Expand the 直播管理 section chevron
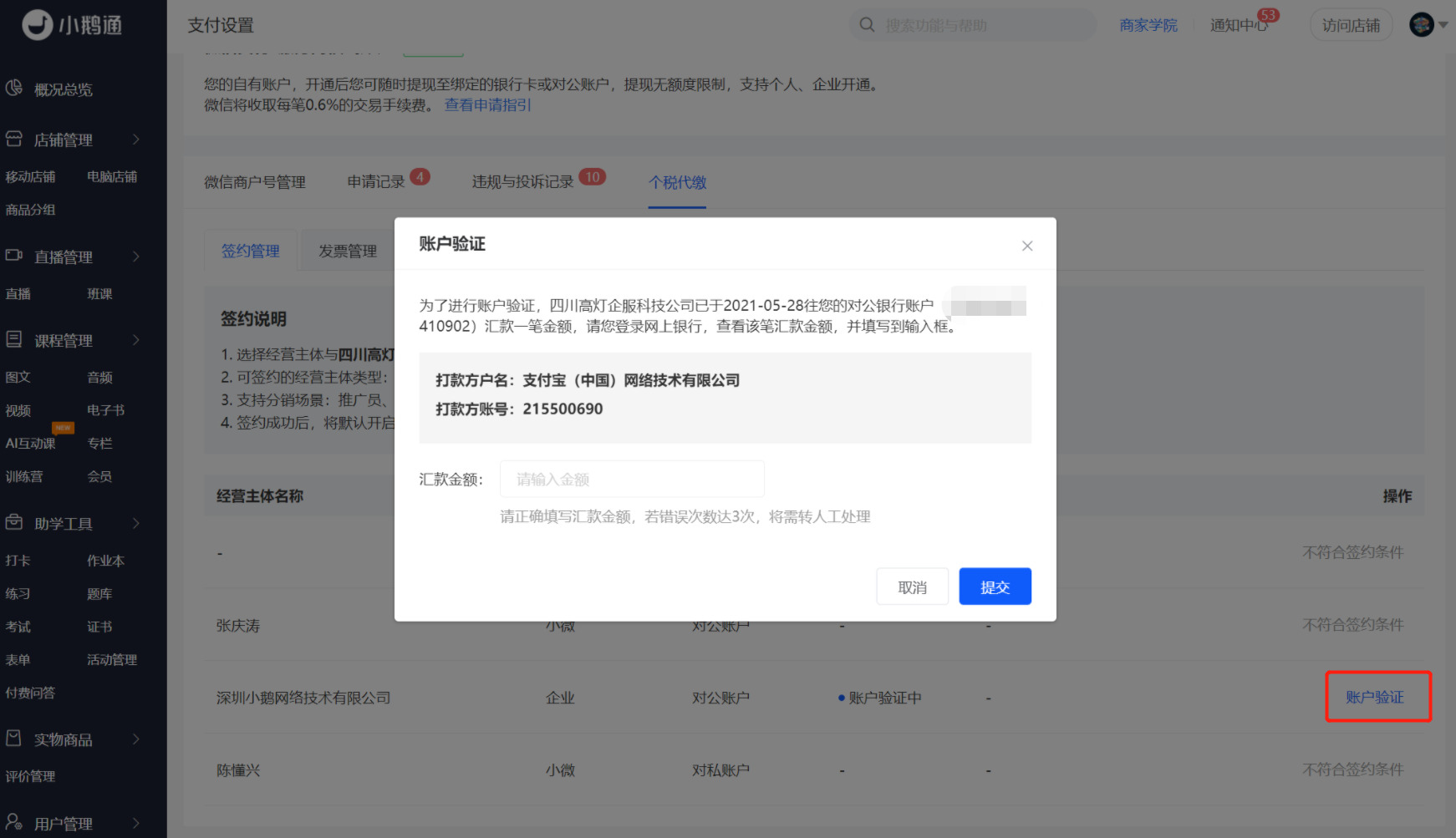1456x838 pixels. coord(136,256)
